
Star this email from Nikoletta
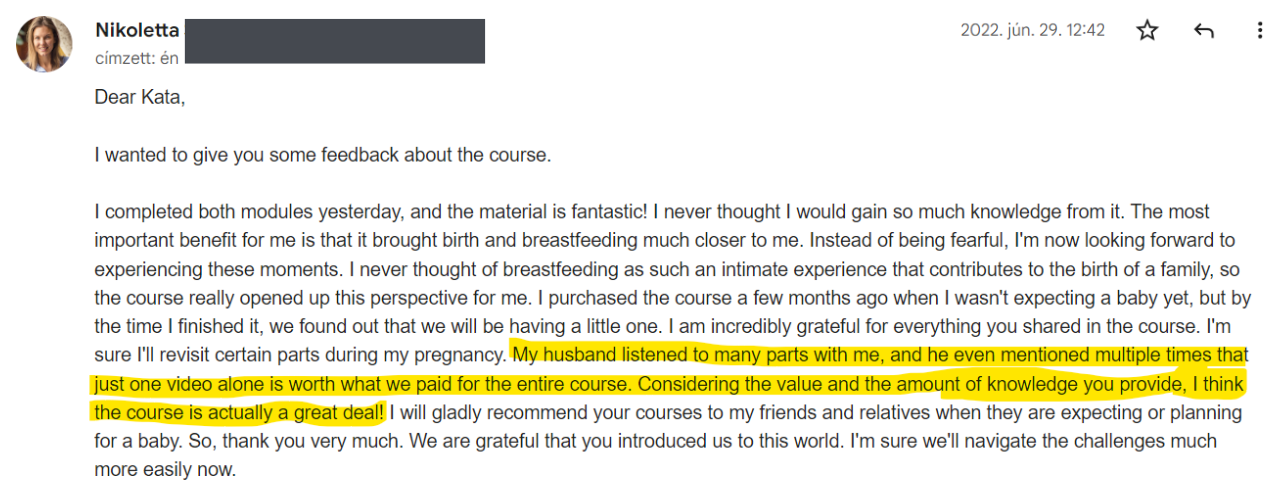1147,31
